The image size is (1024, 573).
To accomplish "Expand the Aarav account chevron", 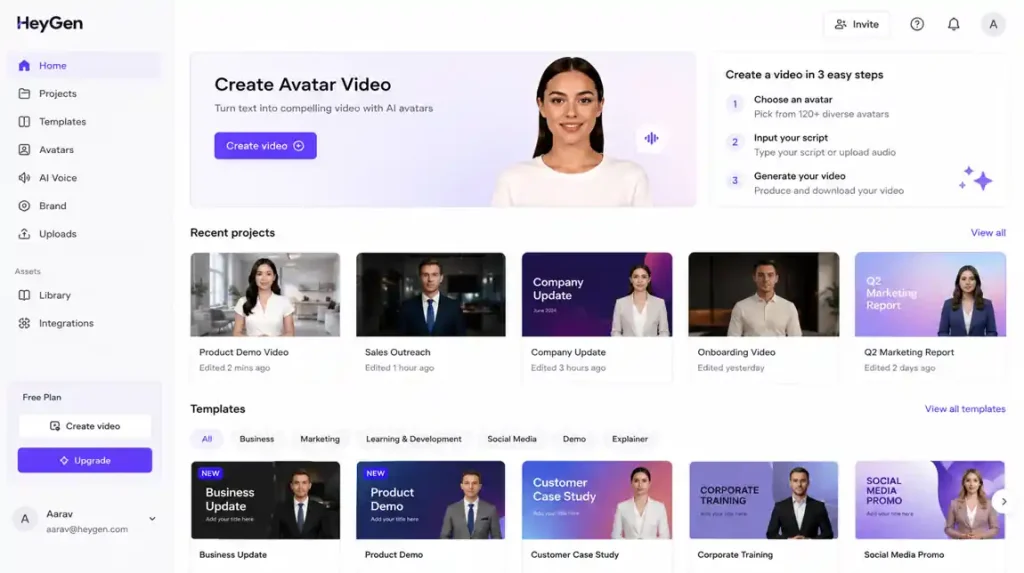I will (x=152, y=519).
